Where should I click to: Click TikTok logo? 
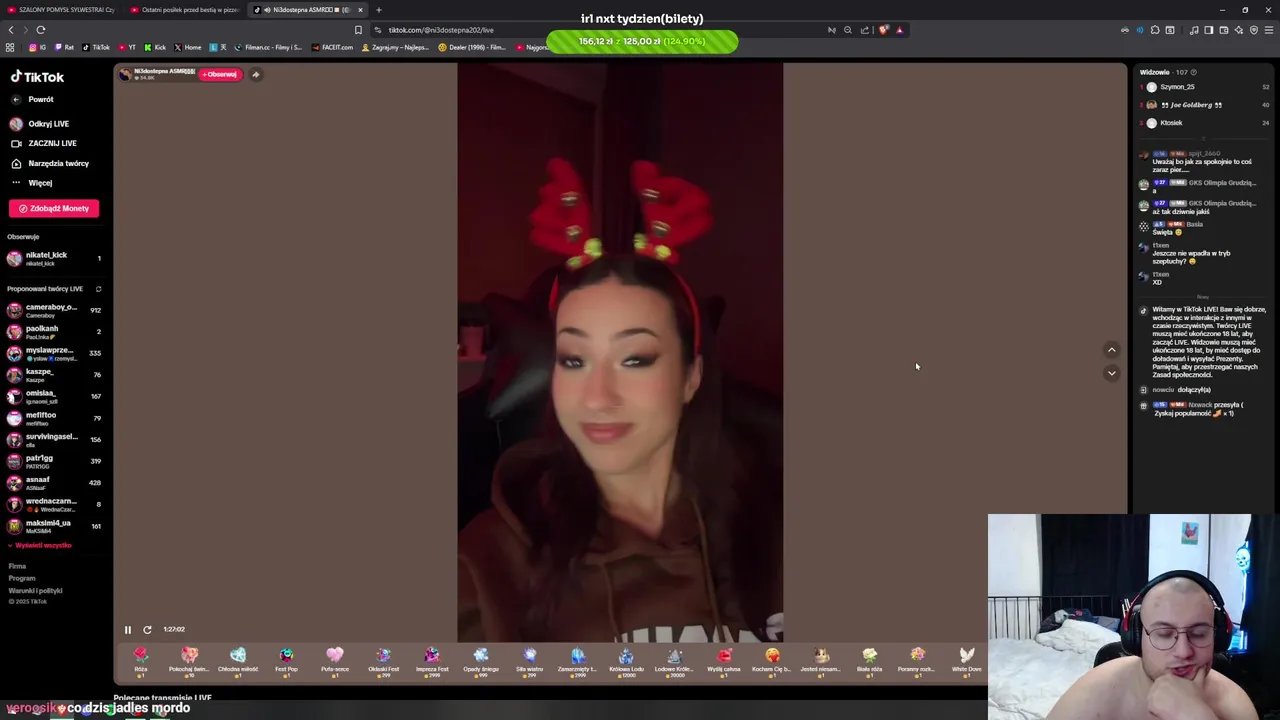pos(37,77)
